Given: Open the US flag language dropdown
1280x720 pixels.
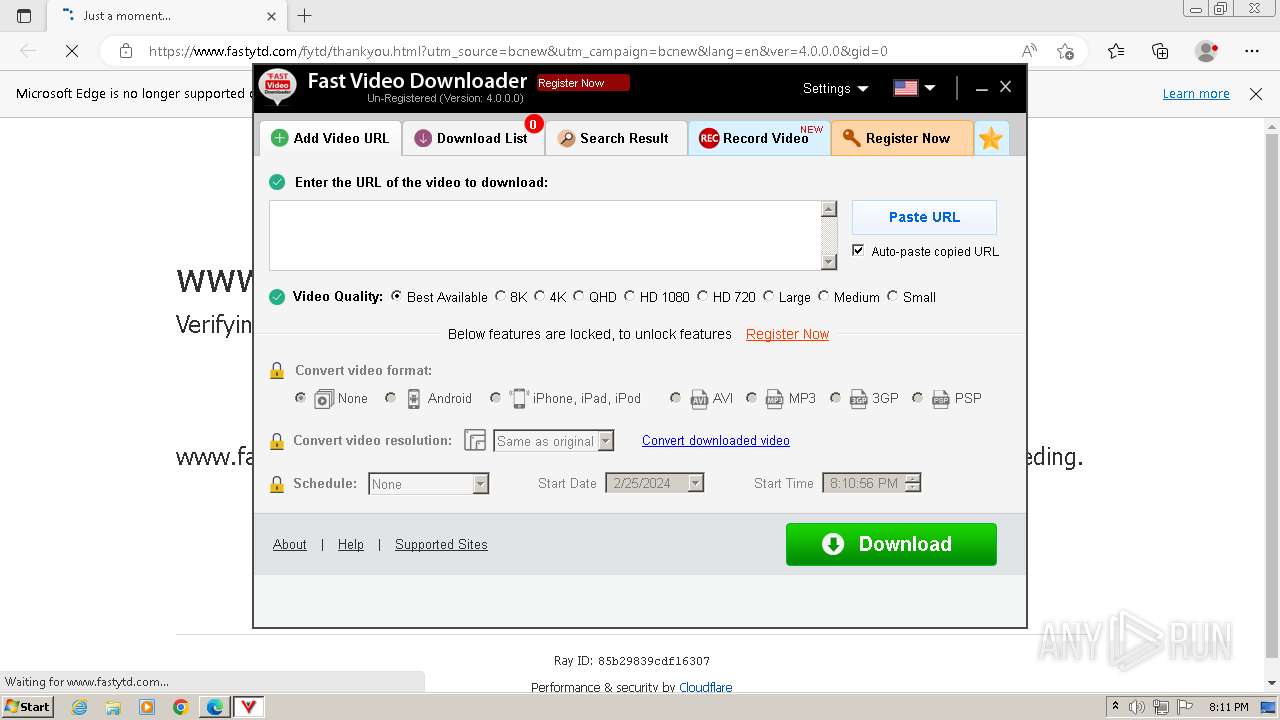Looking at the screenshot, I should pyautogui.click(x=914, y=88).
